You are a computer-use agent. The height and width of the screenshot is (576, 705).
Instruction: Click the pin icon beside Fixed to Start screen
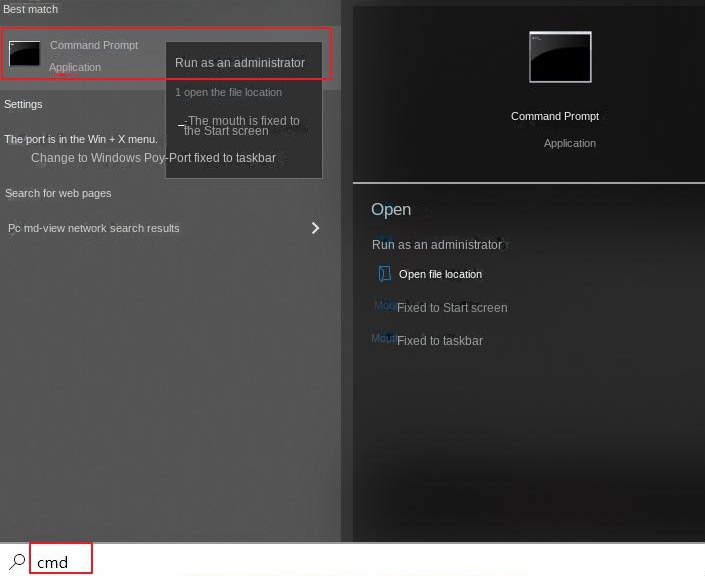(384, 307)
